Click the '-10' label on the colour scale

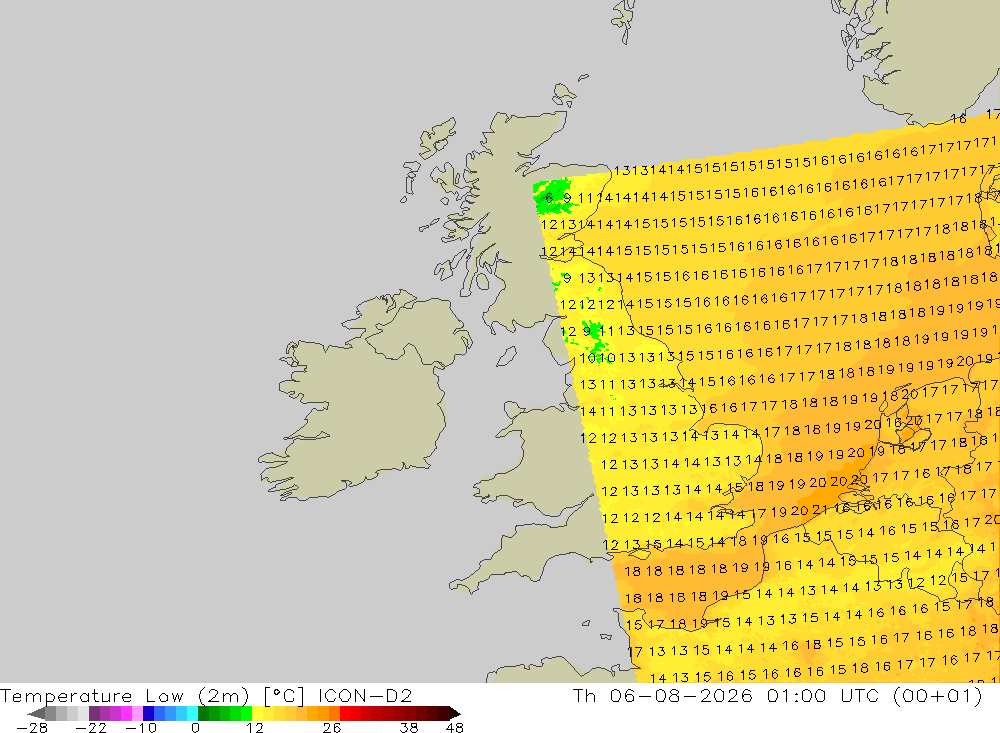[141, 728]
